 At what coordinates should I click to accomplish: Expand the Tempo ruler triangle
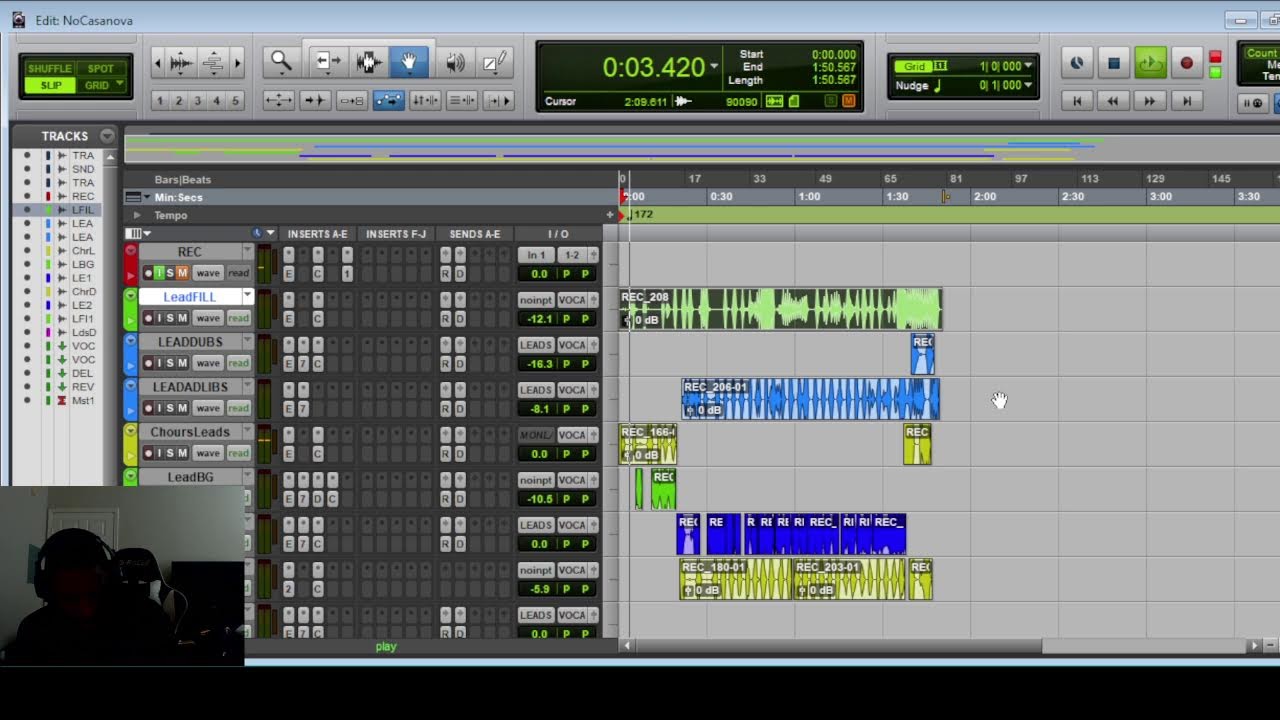[137, 215]
